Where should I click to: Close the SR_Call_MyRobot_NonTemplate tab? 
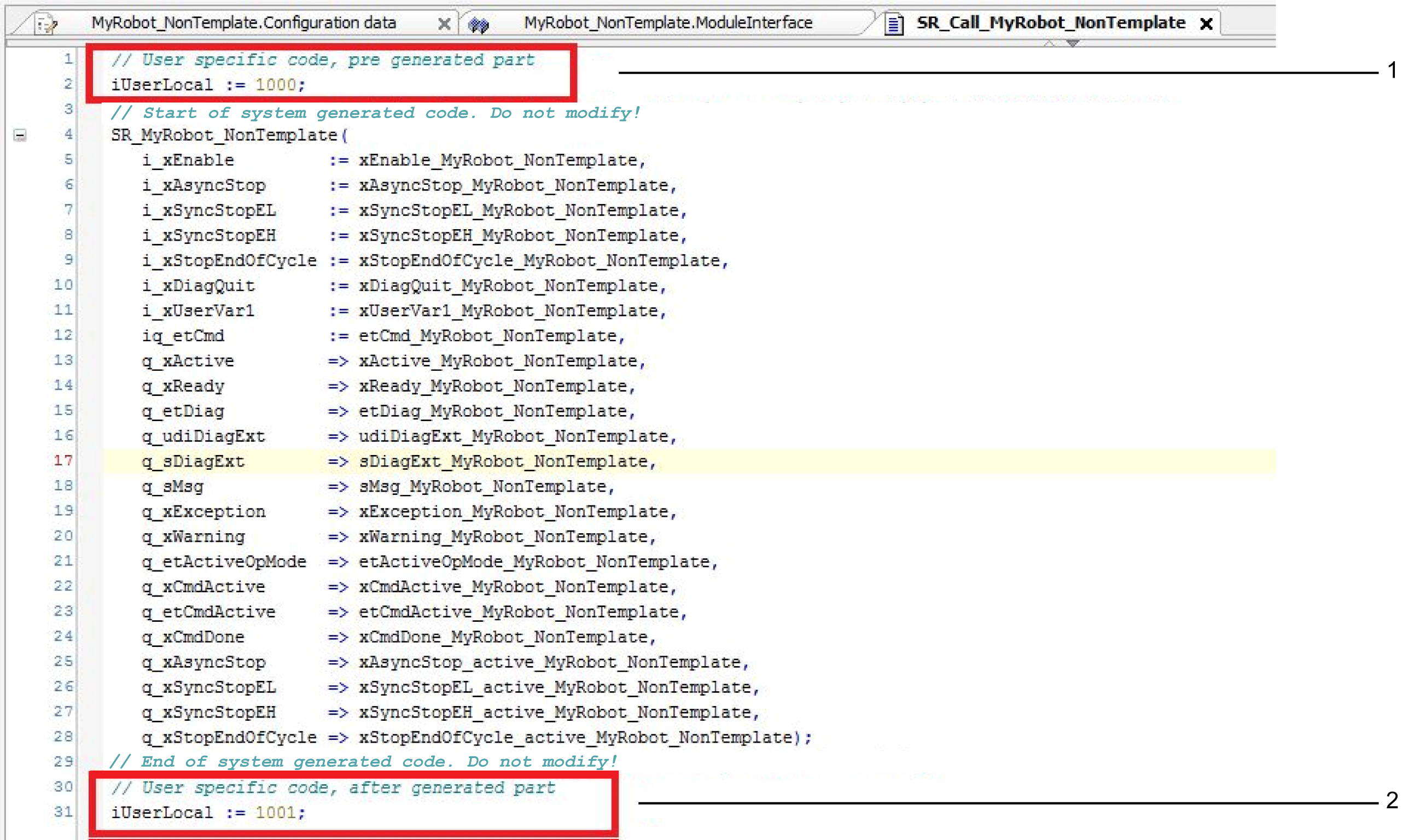(x=1207, y=24)
